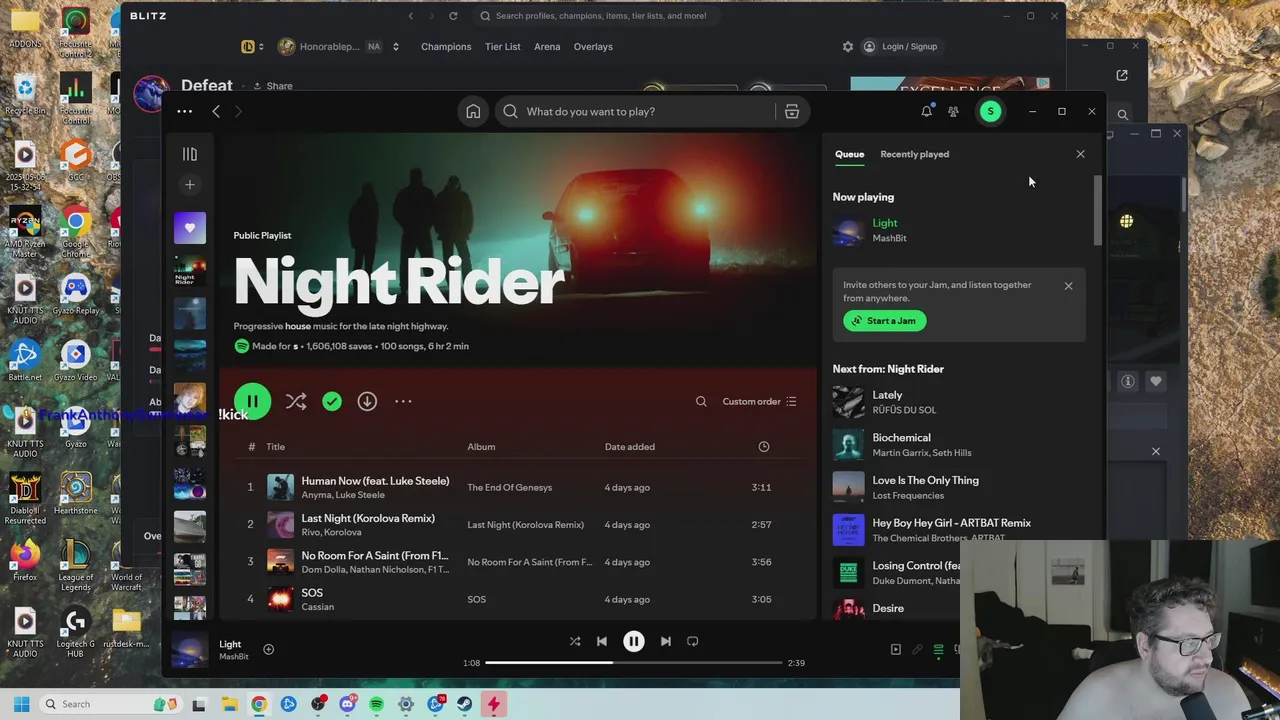Screen dimensions: 1280x720
Task: Open Night Rider playlist thumbnail in sidebar
Action: click(190, 271)
